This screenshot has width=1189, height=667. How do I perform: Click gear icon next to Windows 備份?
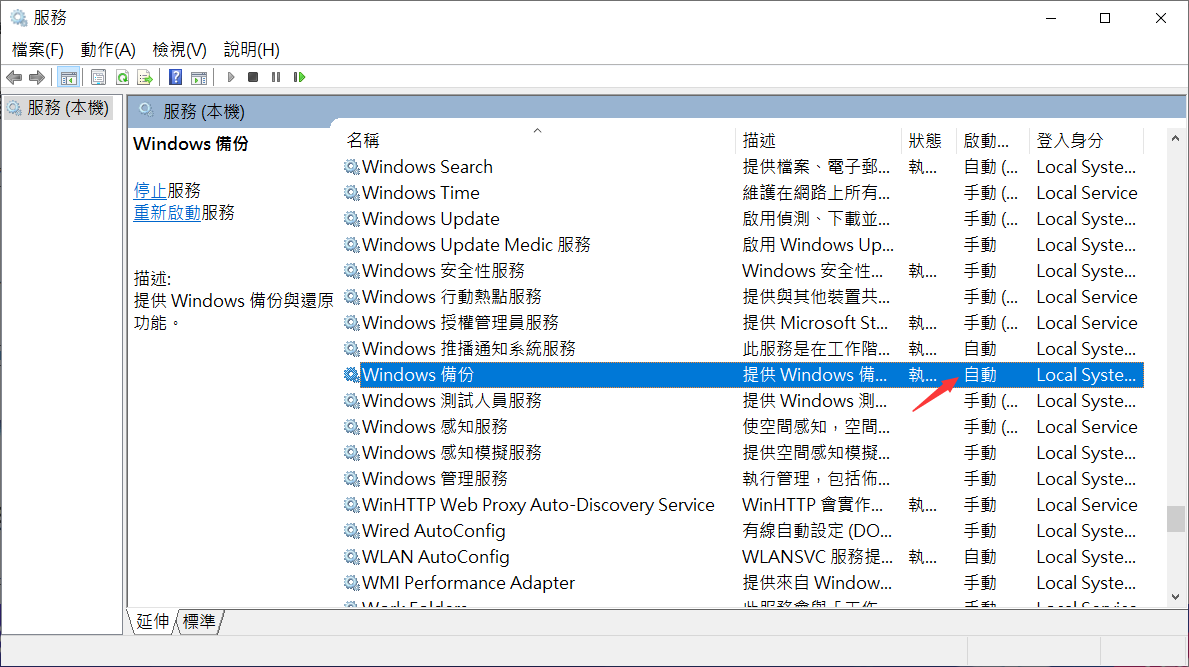point(351,374)
